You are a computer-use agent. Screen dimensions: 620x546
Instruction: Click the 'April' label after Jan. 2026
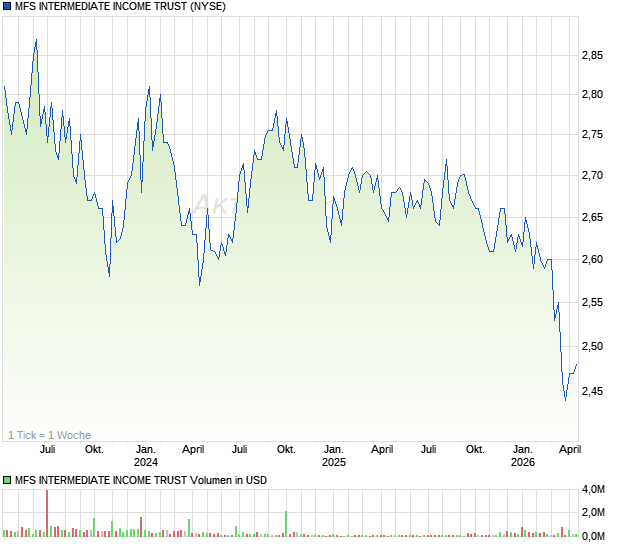click(x=570, y=450)
